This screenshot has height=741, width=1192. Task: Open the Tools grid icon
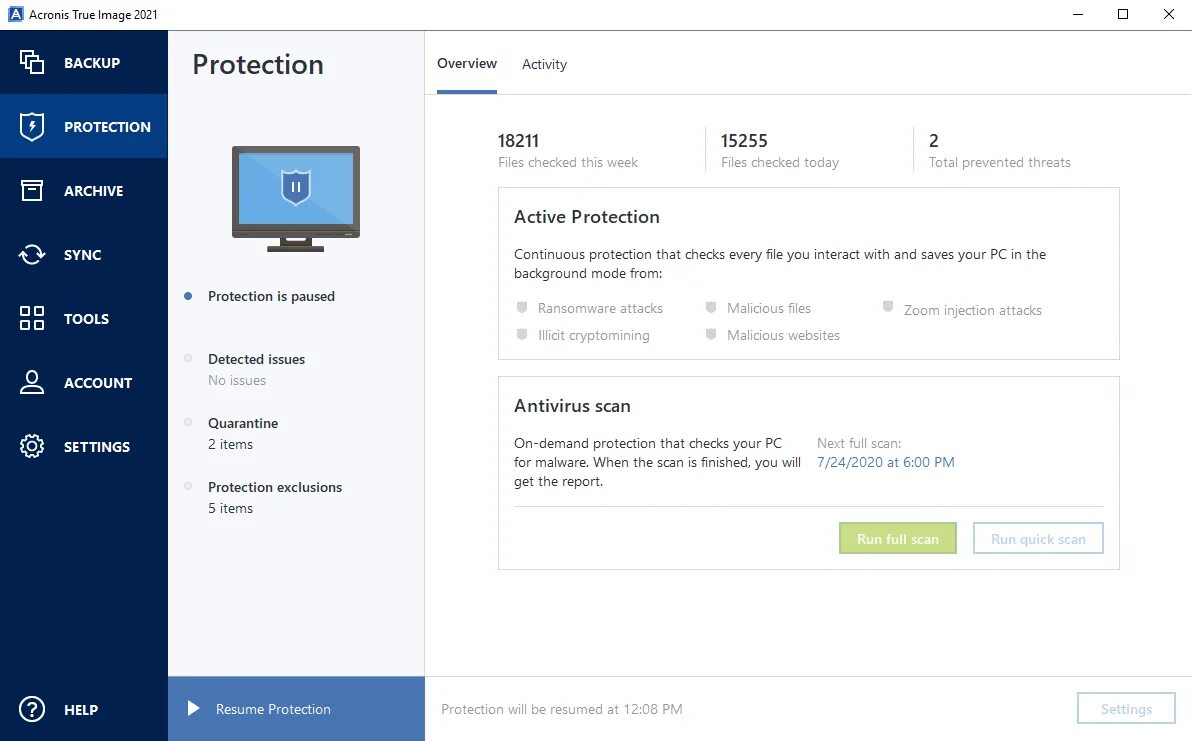(x=32, y=318)
